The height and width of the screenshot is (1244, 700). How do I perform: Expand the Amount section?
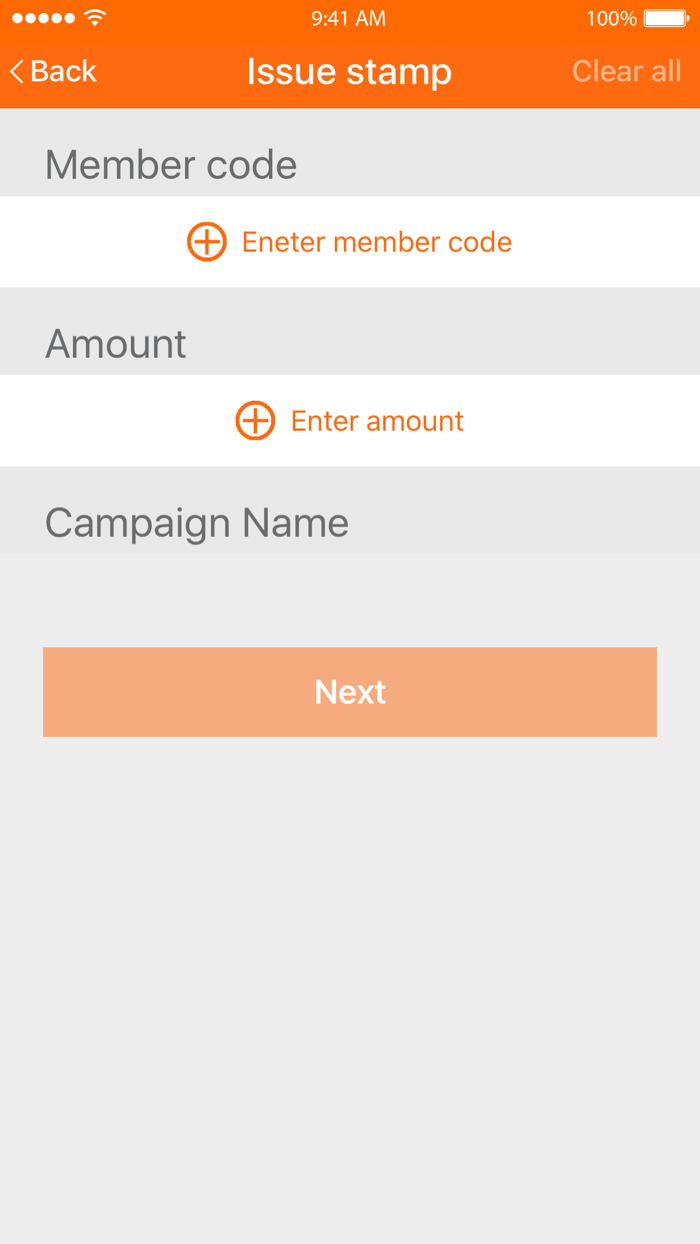coord(115,343)
